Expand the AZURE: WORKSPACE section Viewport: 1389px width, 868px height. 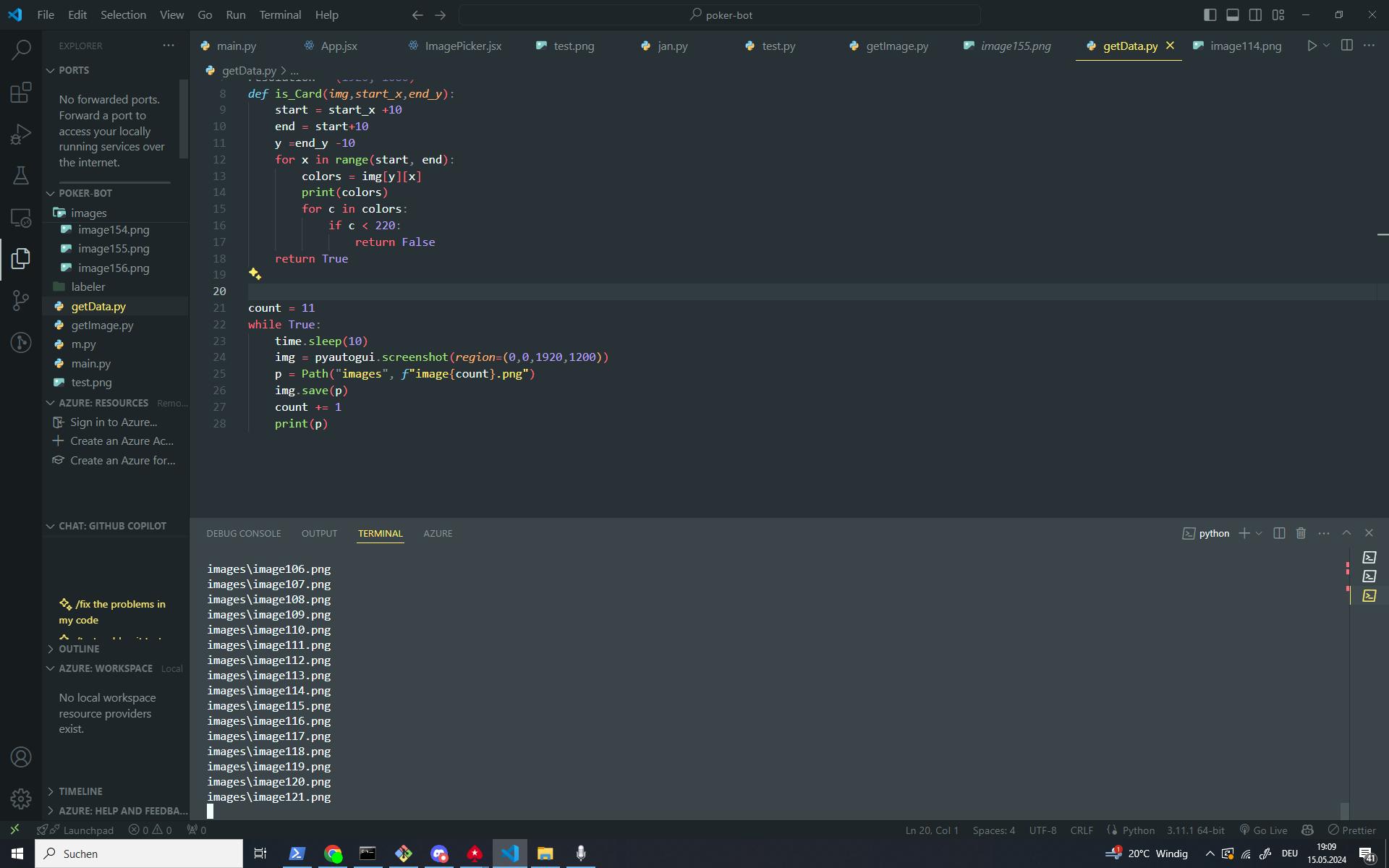point(106,668)
